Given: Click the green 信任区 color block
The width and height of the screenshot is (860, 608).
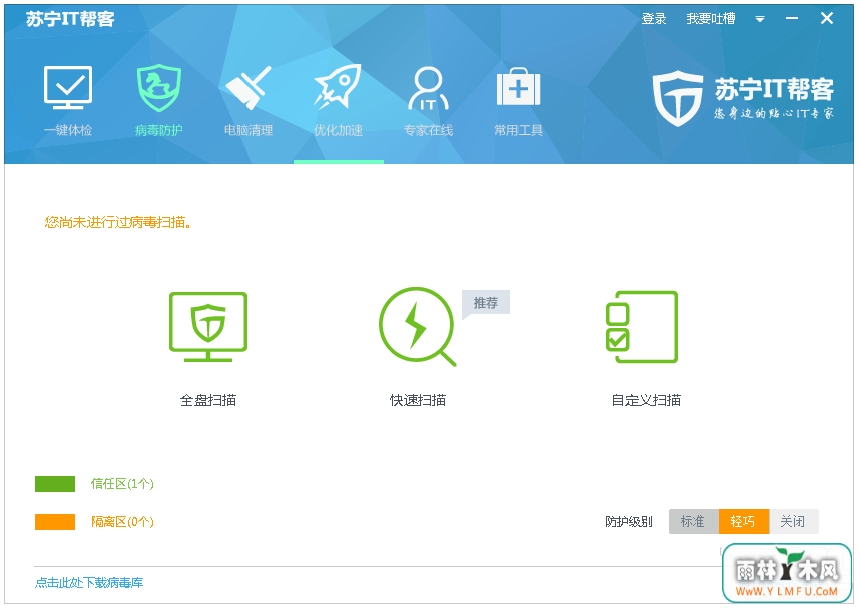Looking at the screenshot, I should (x=55, y=484).
